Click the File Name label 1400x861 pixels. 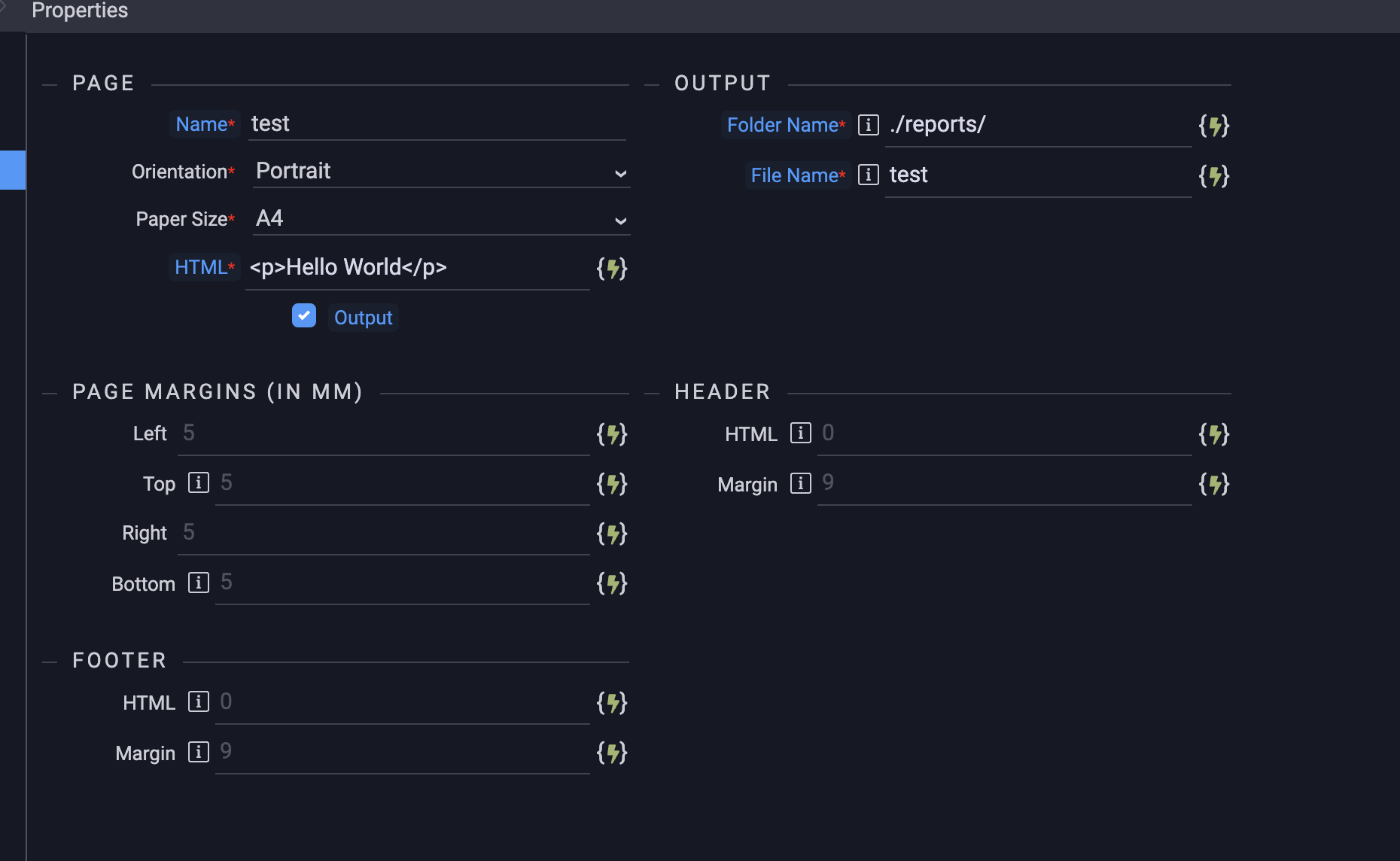coord(794,175)
